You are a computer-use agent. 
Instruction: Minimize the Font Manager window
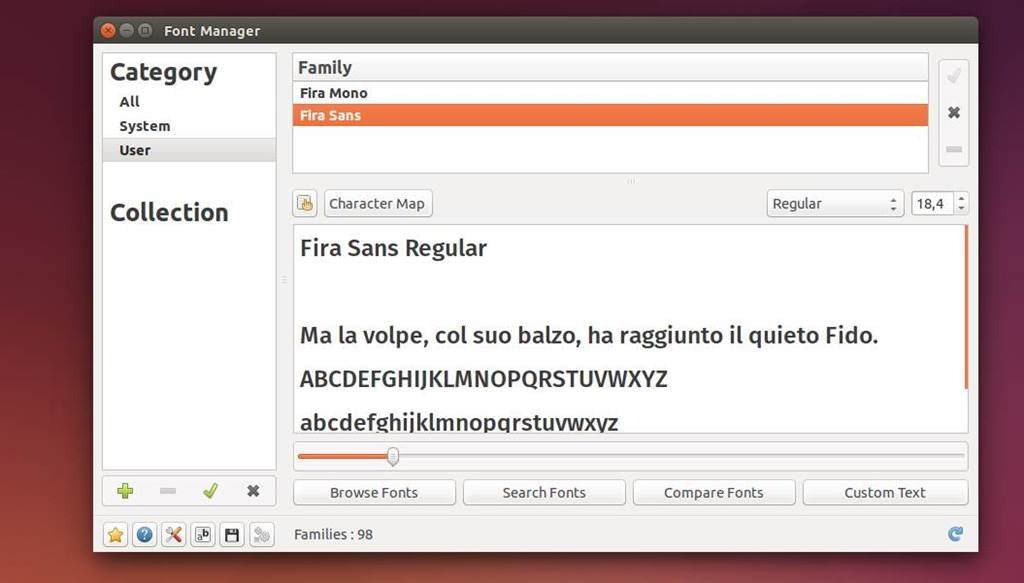pos(127,30)
